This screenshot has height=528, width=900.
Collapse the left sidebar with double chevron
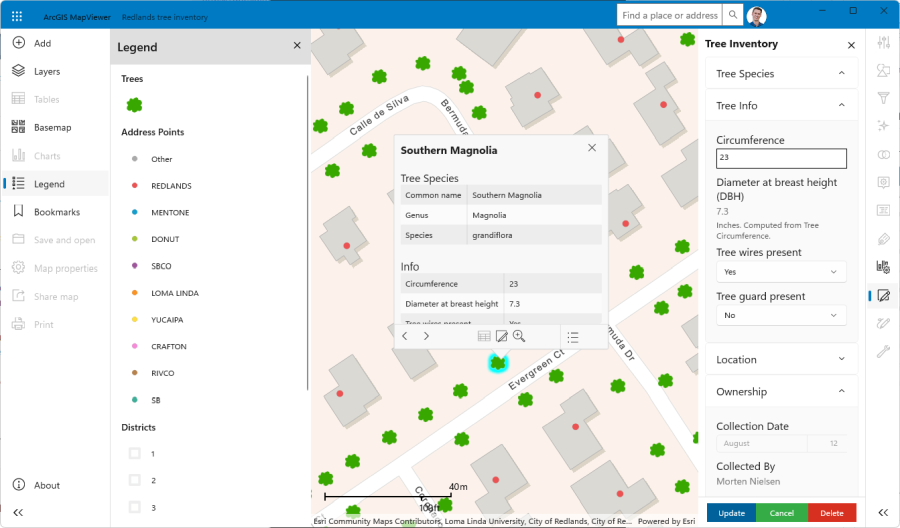[x=18, y=513]
